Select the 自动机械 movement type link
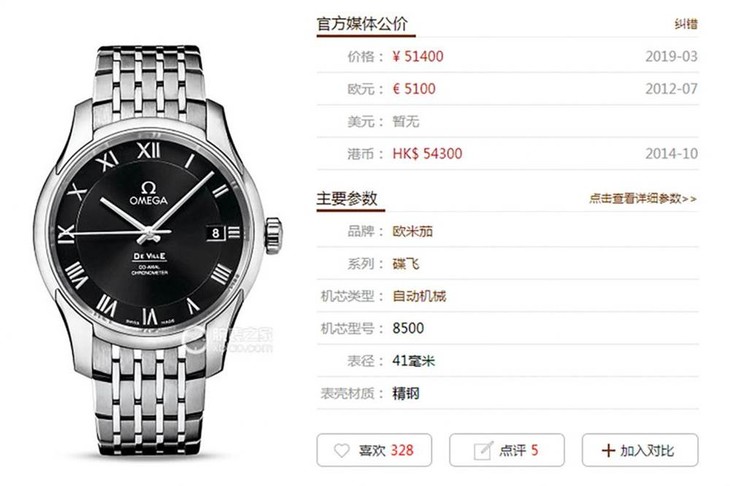Viewport: 730px width, 486px height. pos(419,296)
